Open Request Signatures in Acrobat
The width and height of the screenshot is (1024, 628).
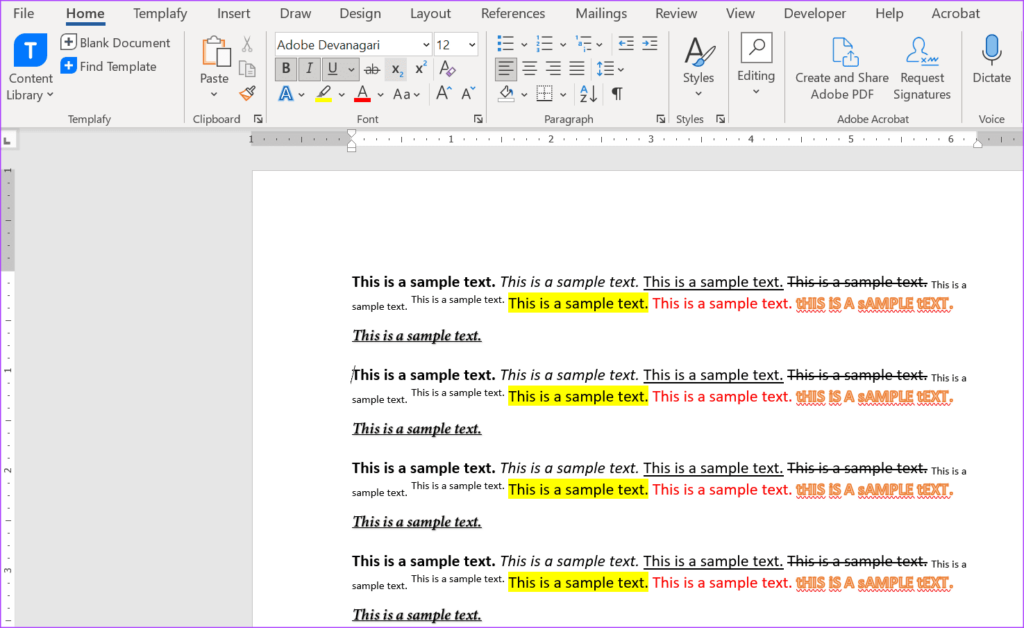pos(921,69)
